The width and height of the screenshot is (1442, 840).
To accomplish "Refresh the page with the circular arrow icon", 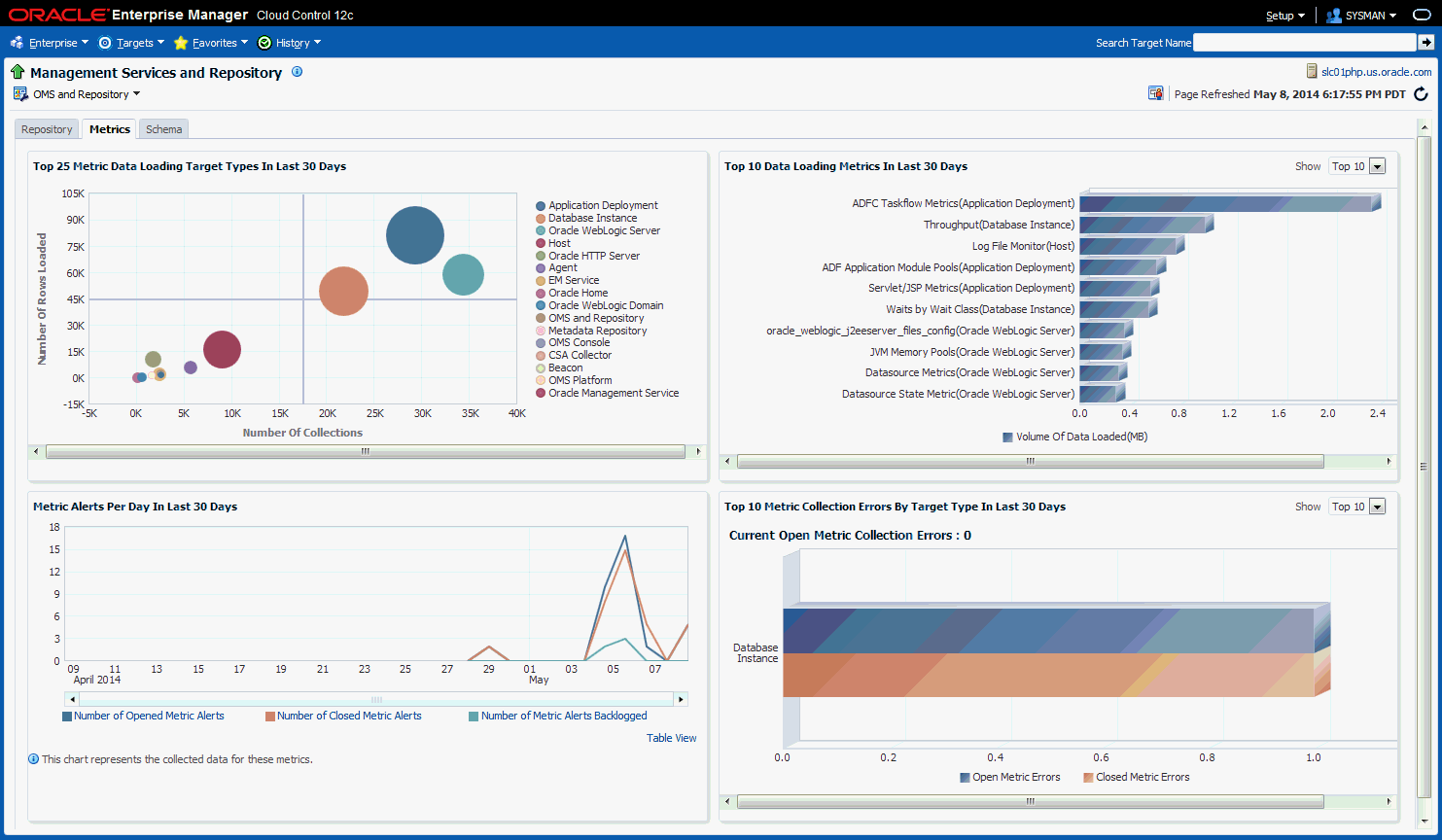I will tap(1421, 94).
